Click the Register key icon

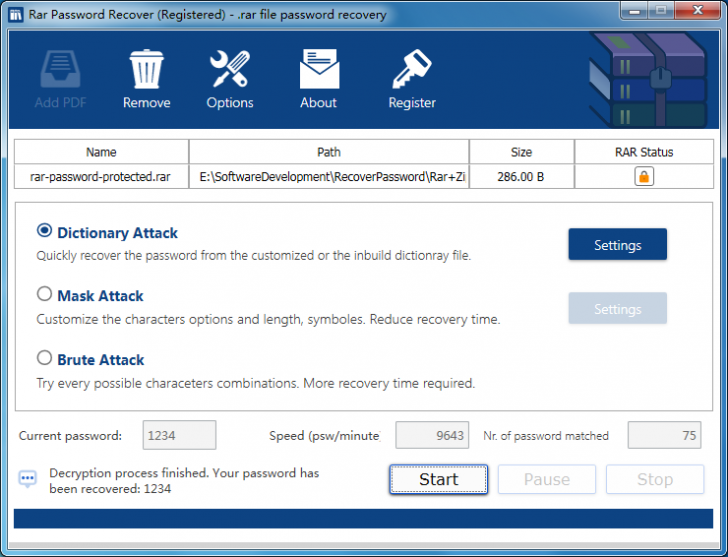[412, 69]
